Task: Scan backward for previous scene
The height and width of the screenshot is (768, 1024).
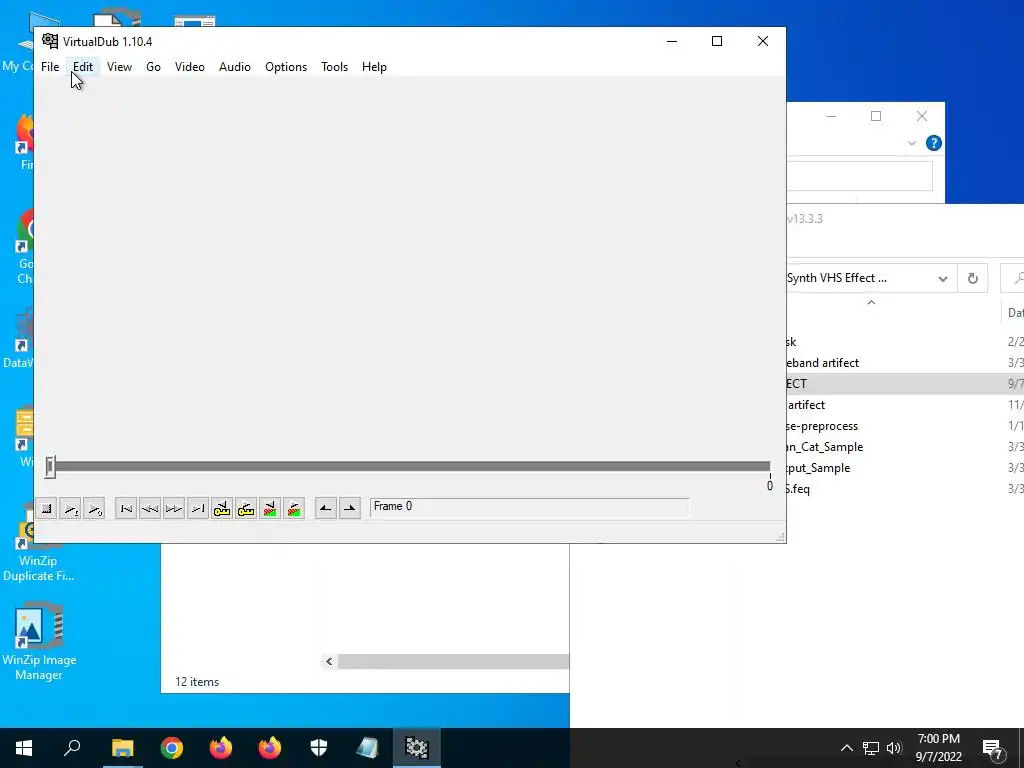Action: 270,509
